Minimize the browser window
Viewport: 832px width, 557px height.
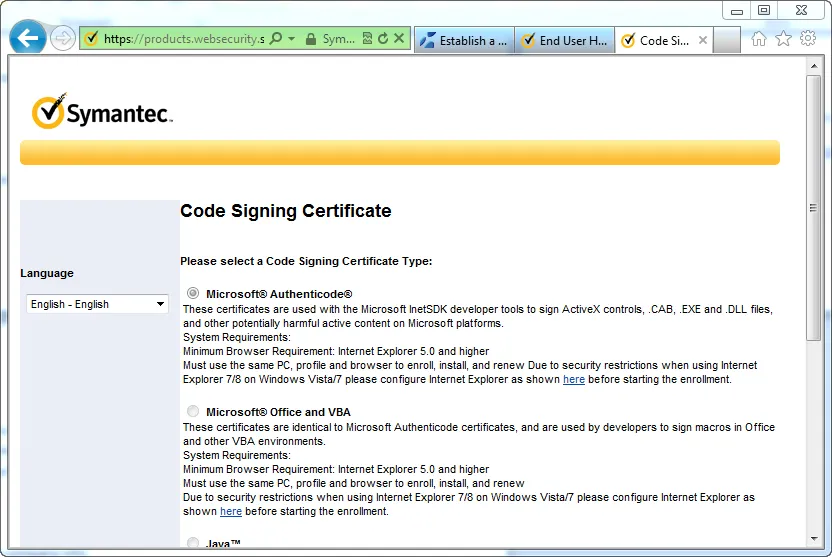(x=736, y=11)
